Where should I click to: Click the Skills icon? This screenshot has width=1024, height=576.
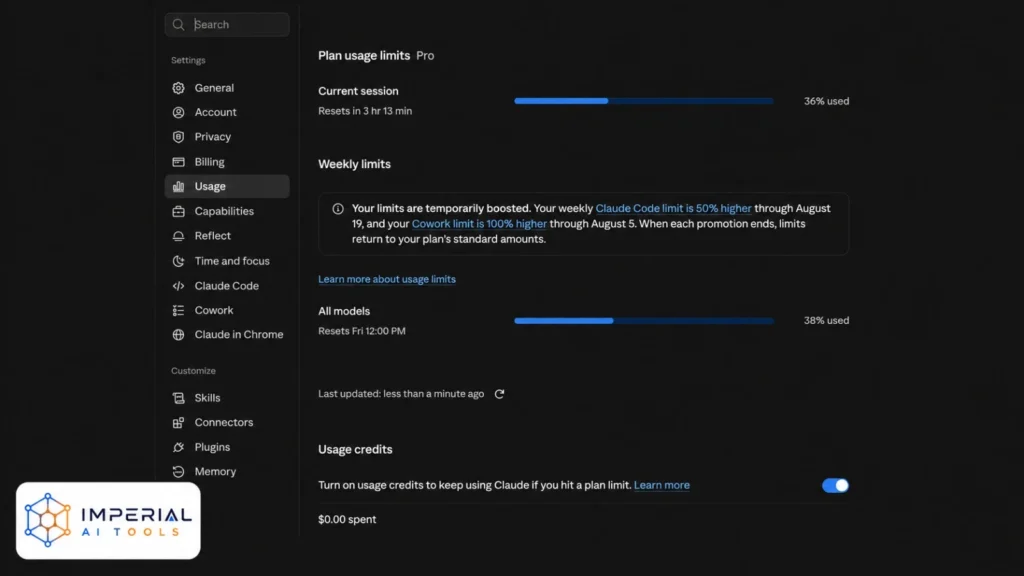tap(178, 398)
